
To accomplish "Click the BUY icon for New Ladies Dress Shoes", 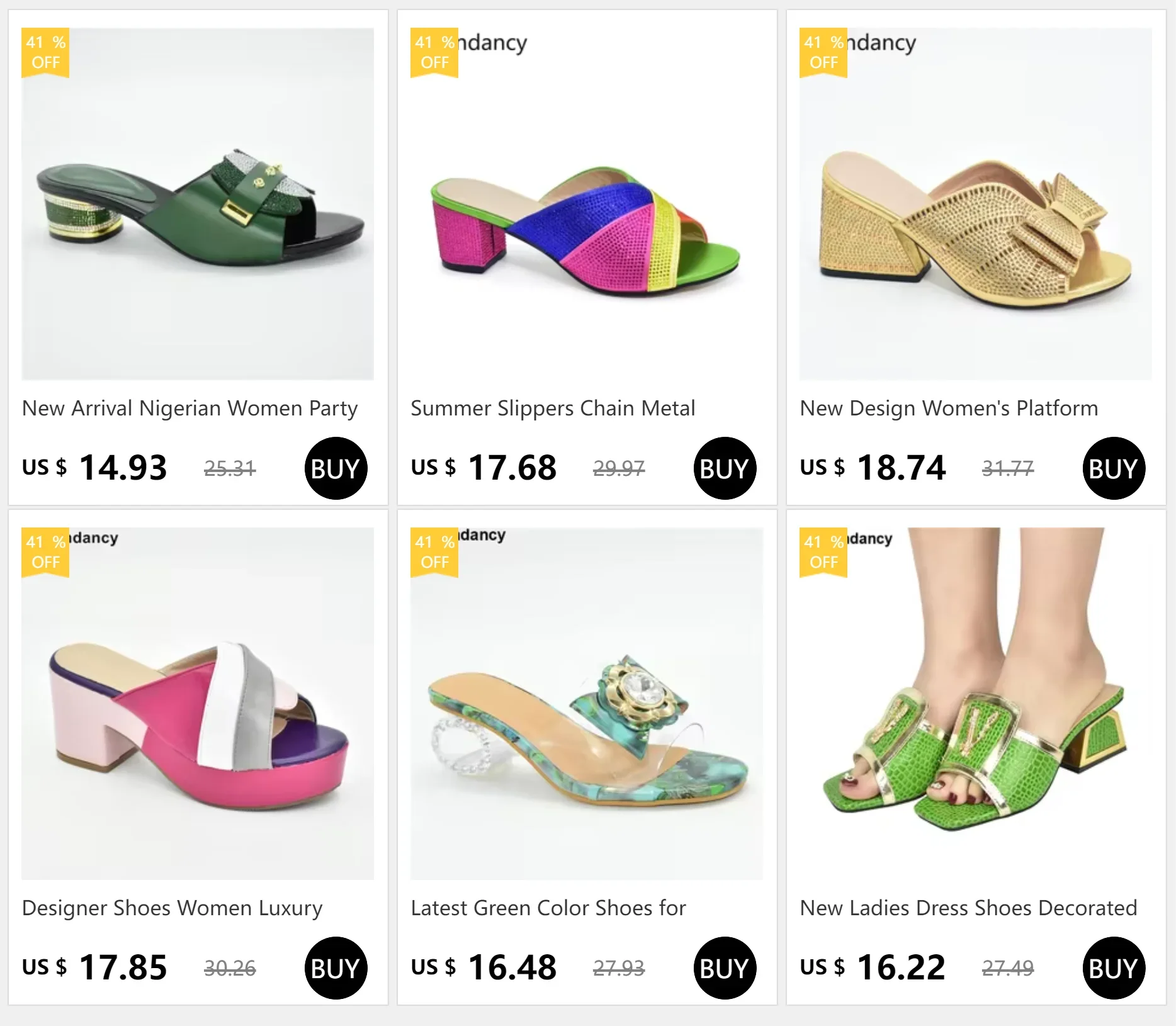I will click(x=1113, y=968).
